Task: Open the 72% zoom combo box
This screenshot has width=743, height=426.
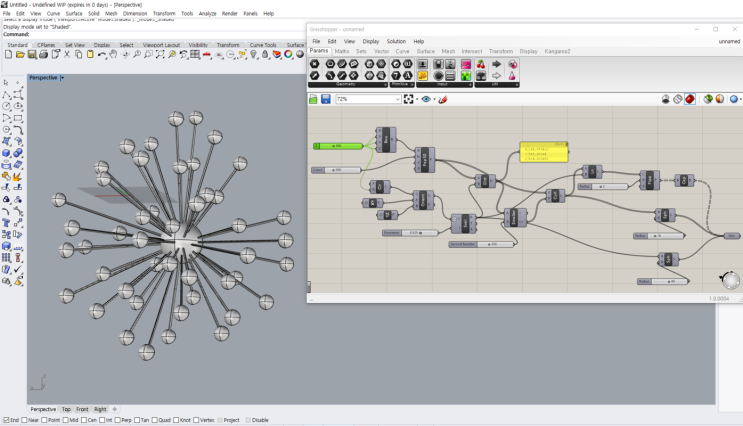Action: tap(369, 99)
